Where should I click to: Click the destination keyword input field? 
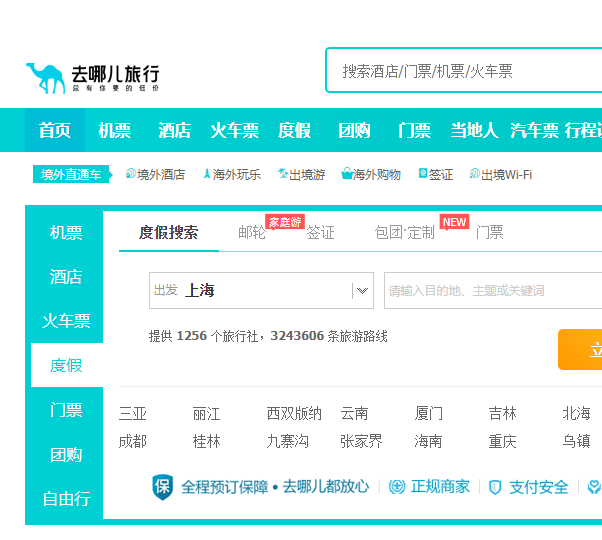[493, 291]
